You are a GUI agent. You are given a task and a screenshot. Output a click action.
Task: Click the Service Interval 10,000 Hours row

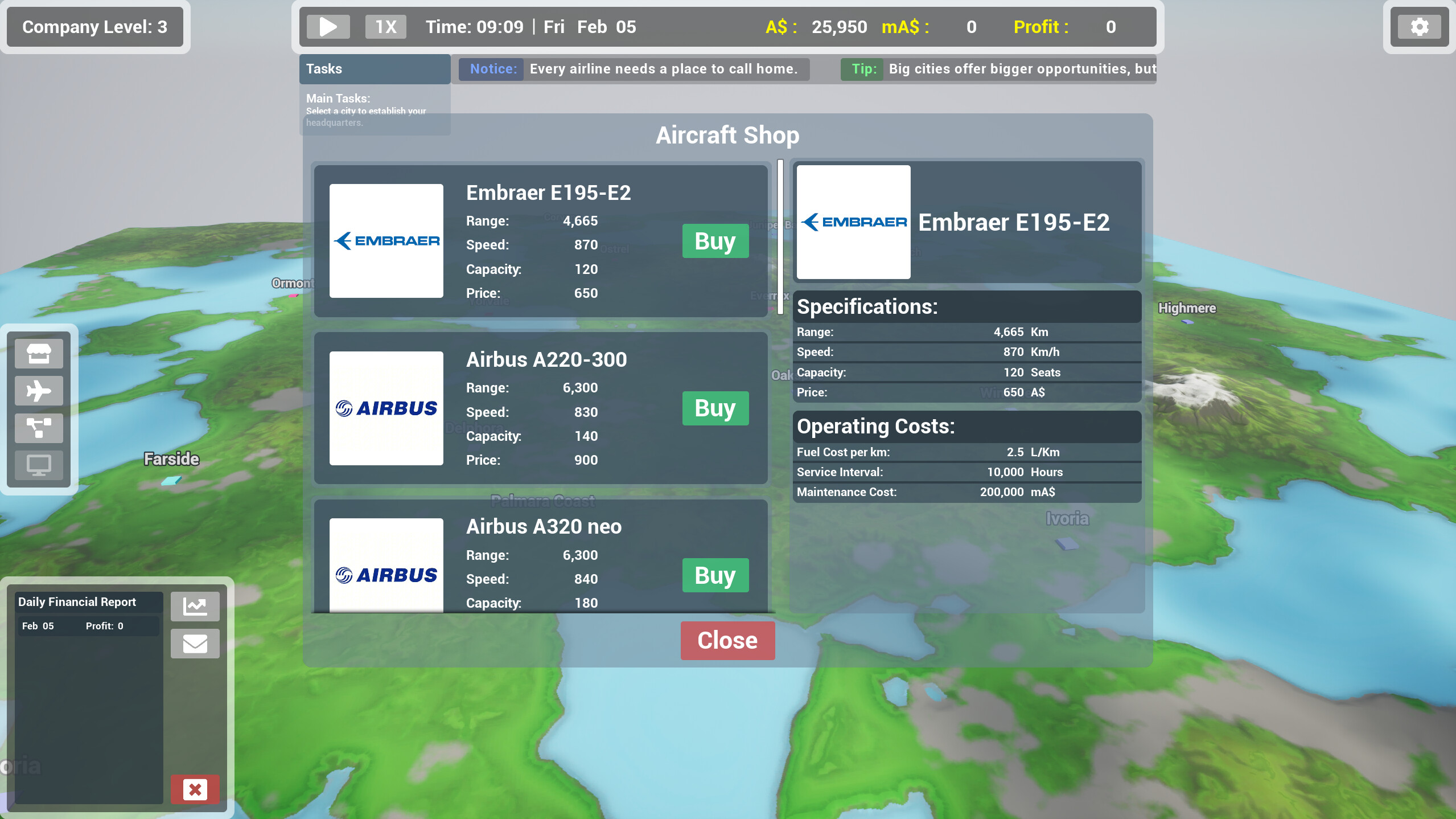point(966,472)
